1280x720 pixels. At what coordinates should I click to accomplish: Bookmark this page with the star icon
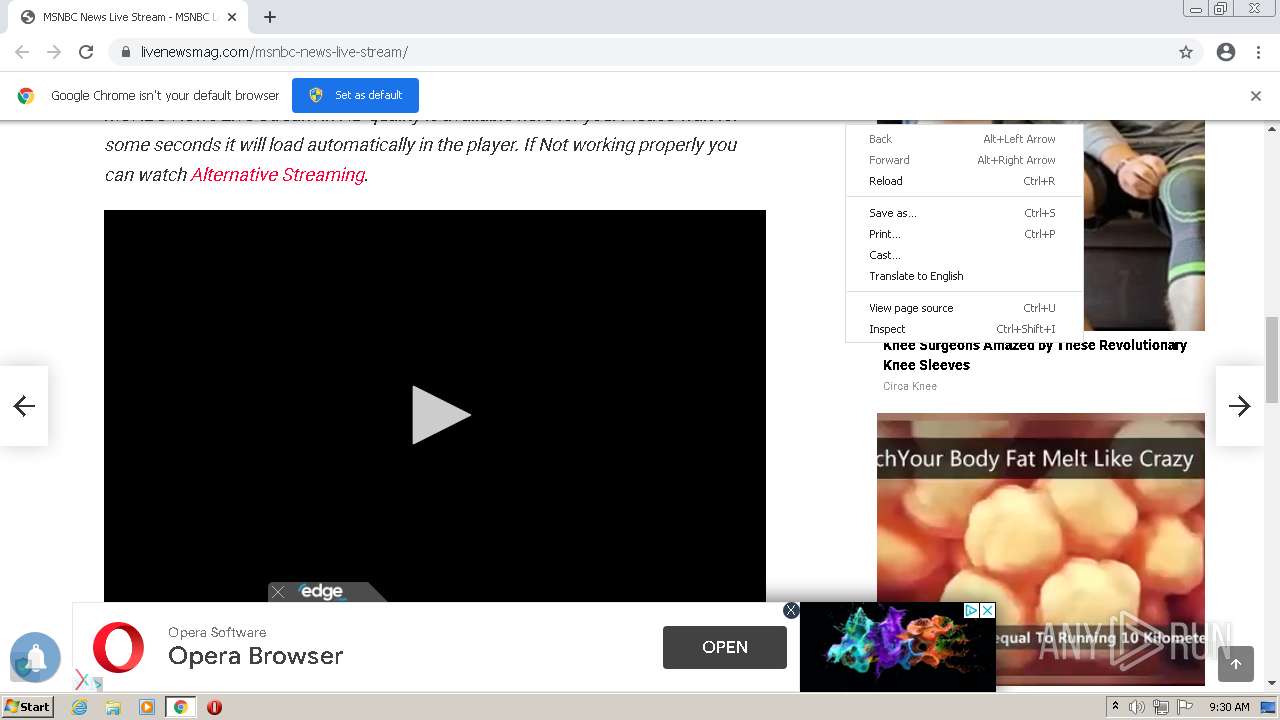(1186, 52)
